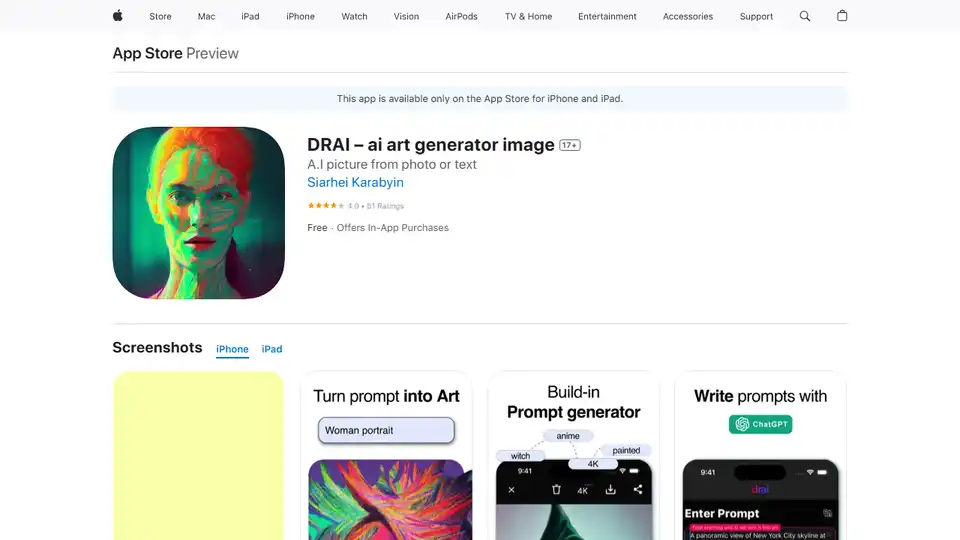This screenshot has width=960, height=540.
Task: Click 'Offers In-App Purchases' text
Action: tap(392, 228)
